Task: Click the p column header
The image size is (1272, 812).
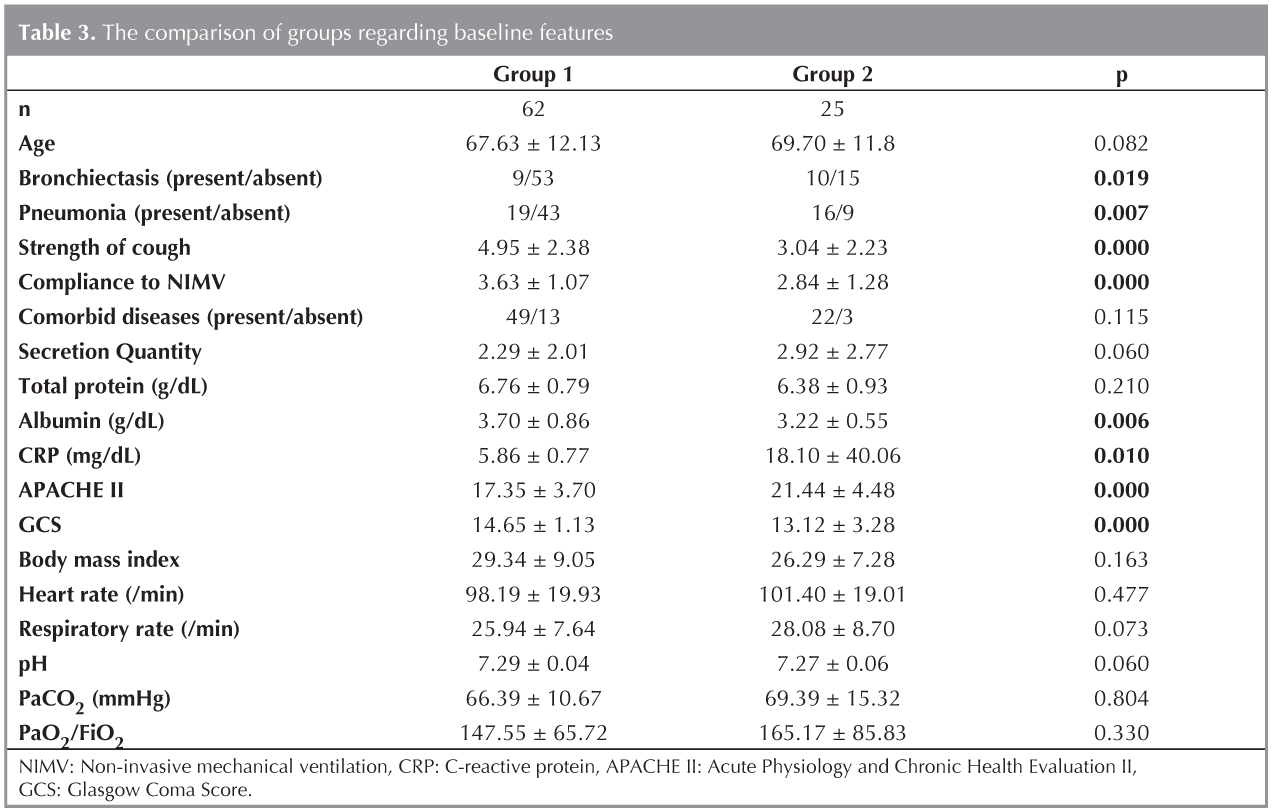Action: coord(1121,76)
